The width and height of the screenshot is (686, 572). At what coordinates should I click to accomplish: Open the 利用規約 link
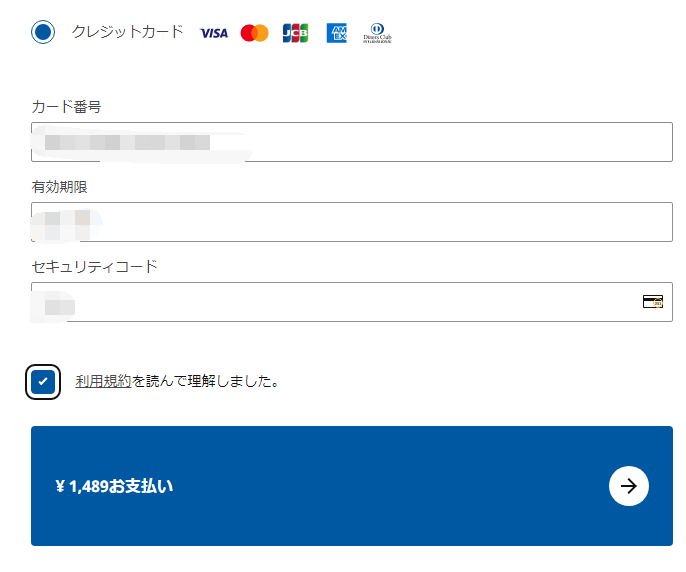pos(103,381)
